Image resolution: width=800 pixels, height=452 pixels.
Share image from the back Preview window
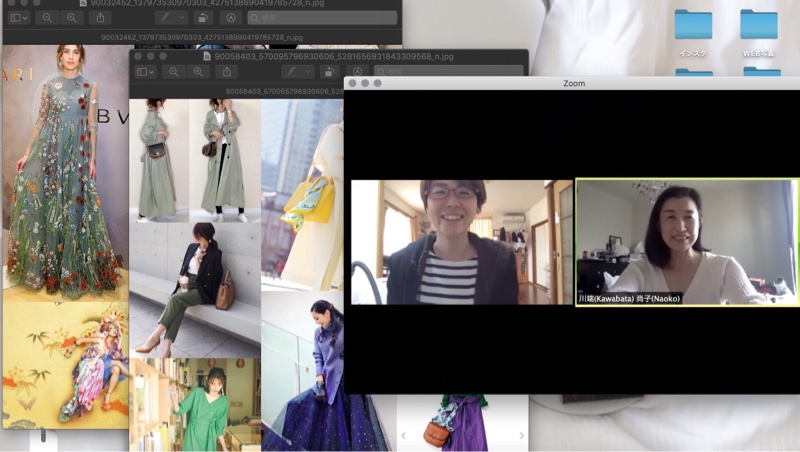click(101, 18)
